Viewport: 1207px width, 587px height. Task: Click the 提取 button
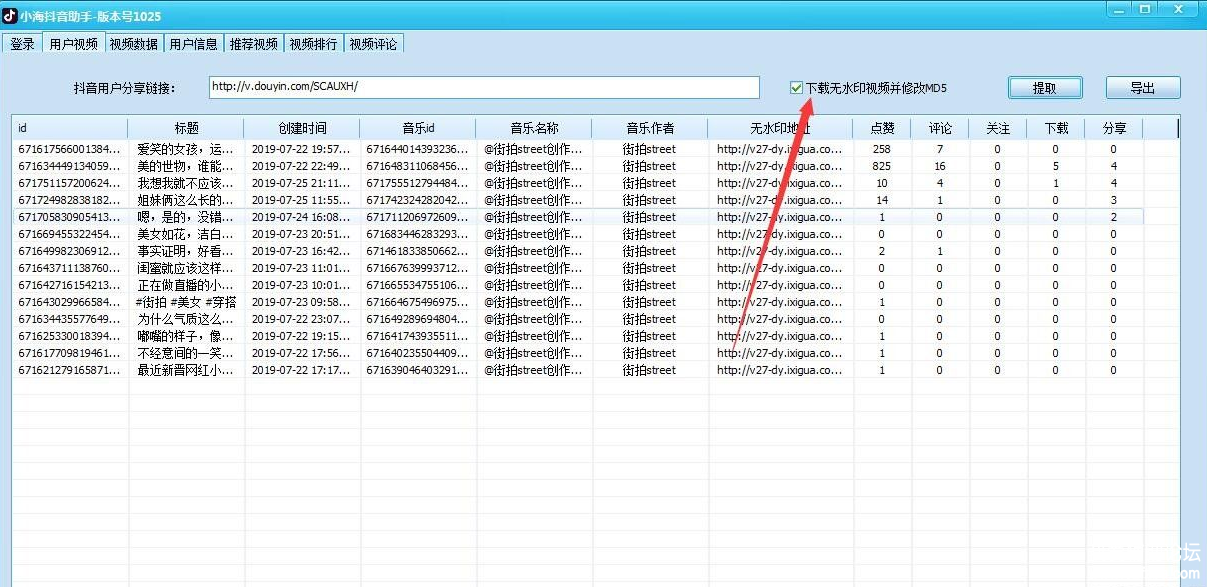(x=1044, y=88)
